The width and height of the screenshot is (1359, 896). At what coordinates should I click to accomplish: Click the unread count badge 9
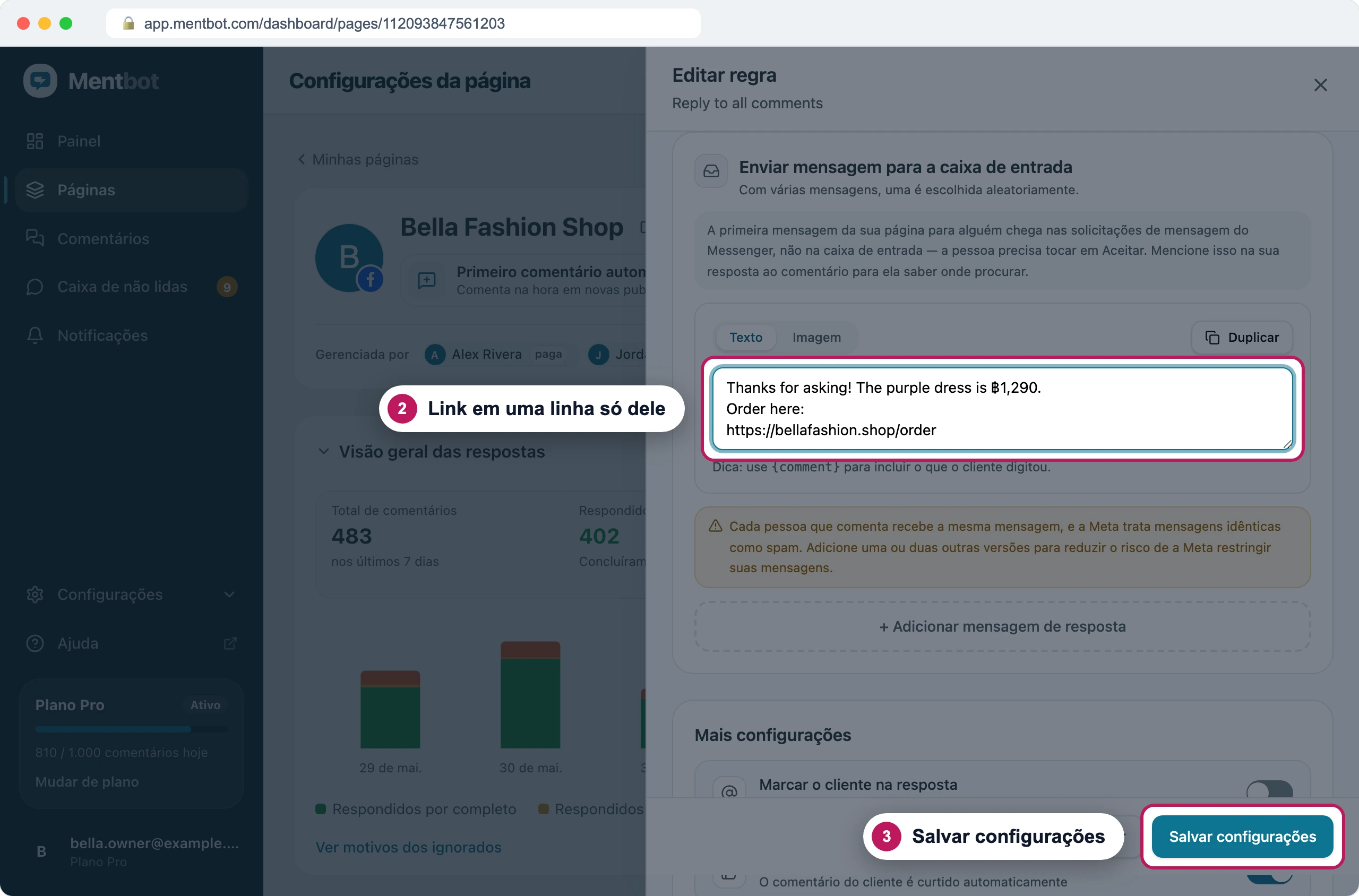[227, 287]
